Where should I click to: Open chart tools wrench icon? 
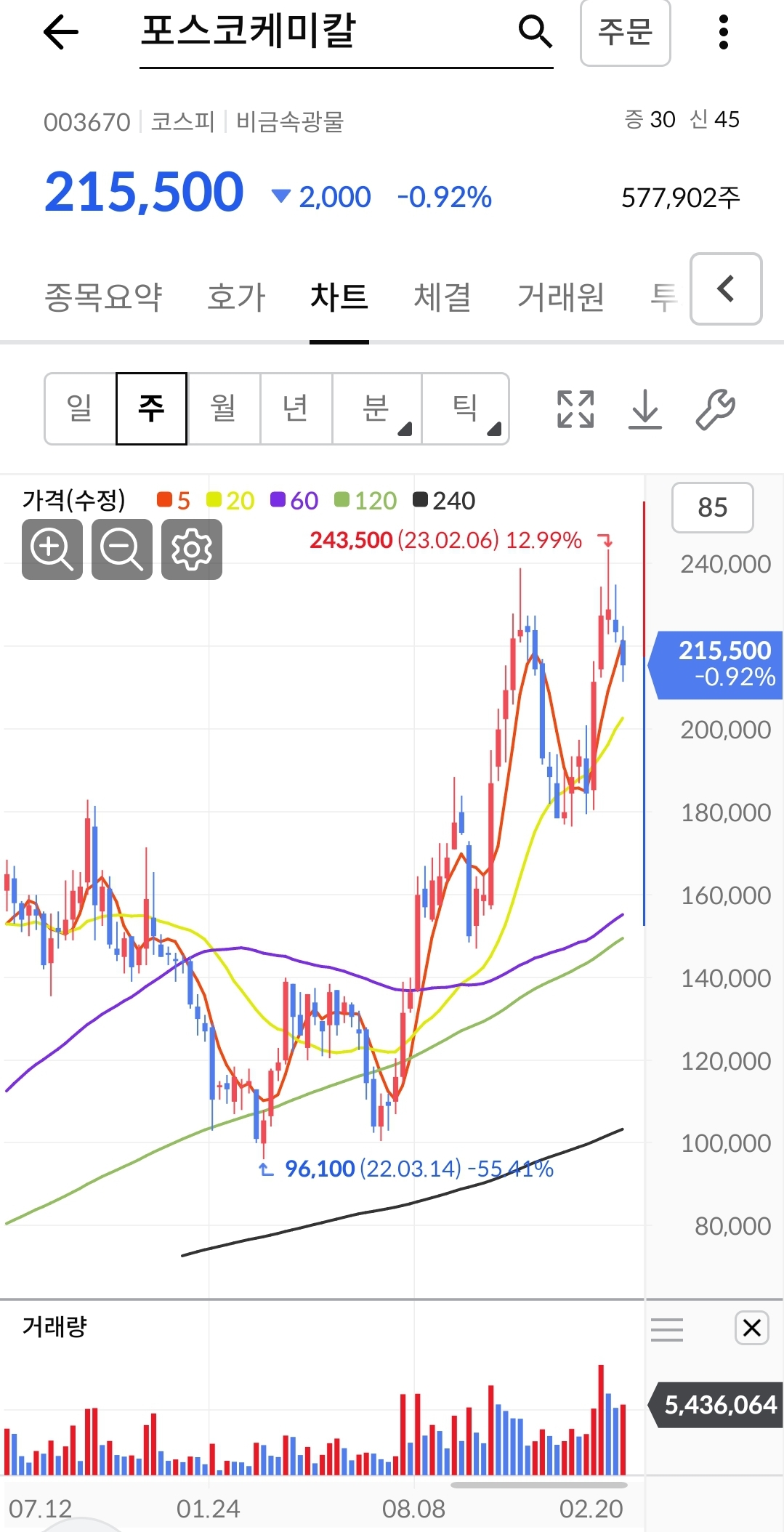point(716,409)
